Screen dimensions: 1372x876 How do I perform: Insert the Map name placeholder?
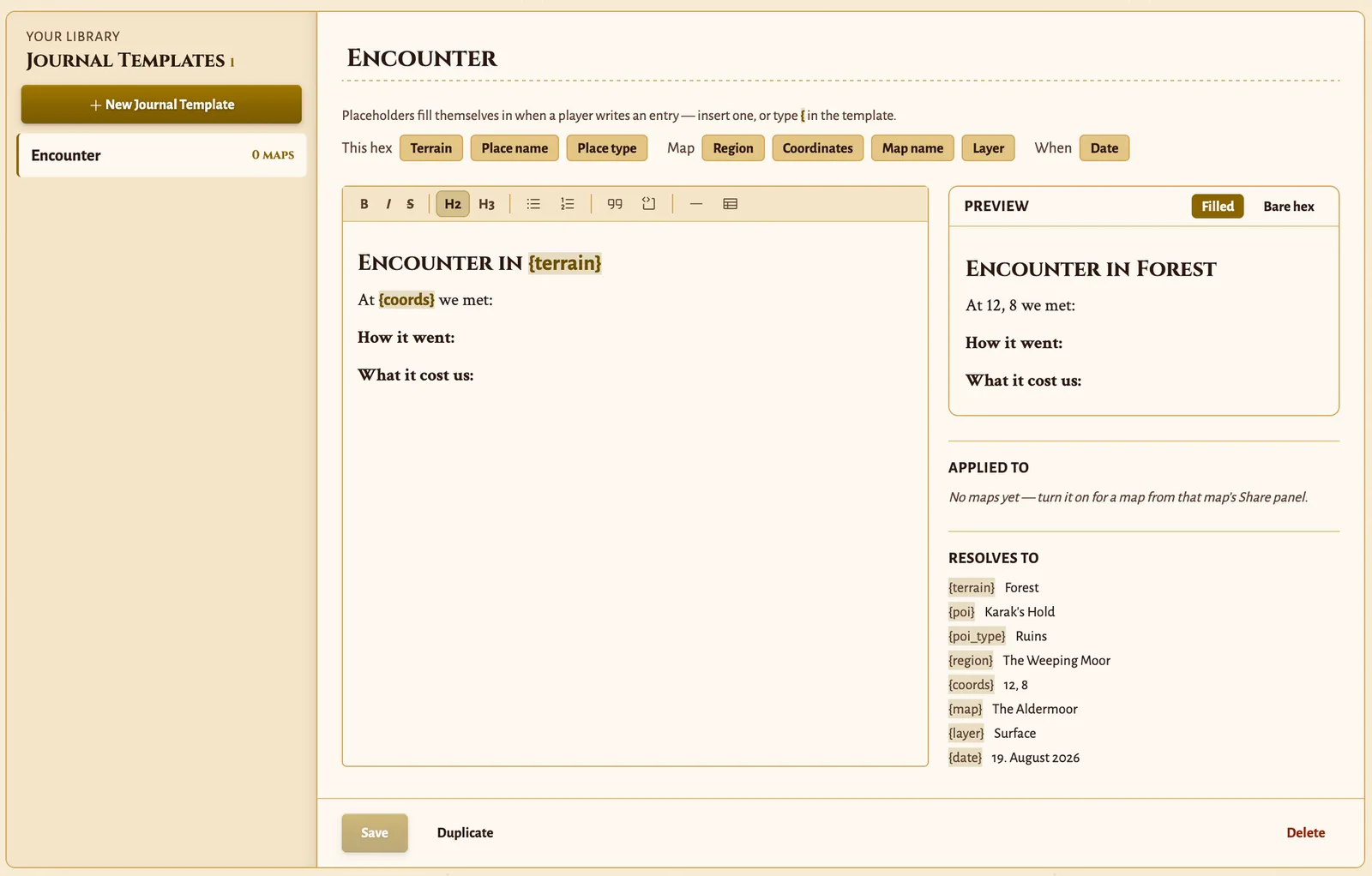(x=912, y=148)
